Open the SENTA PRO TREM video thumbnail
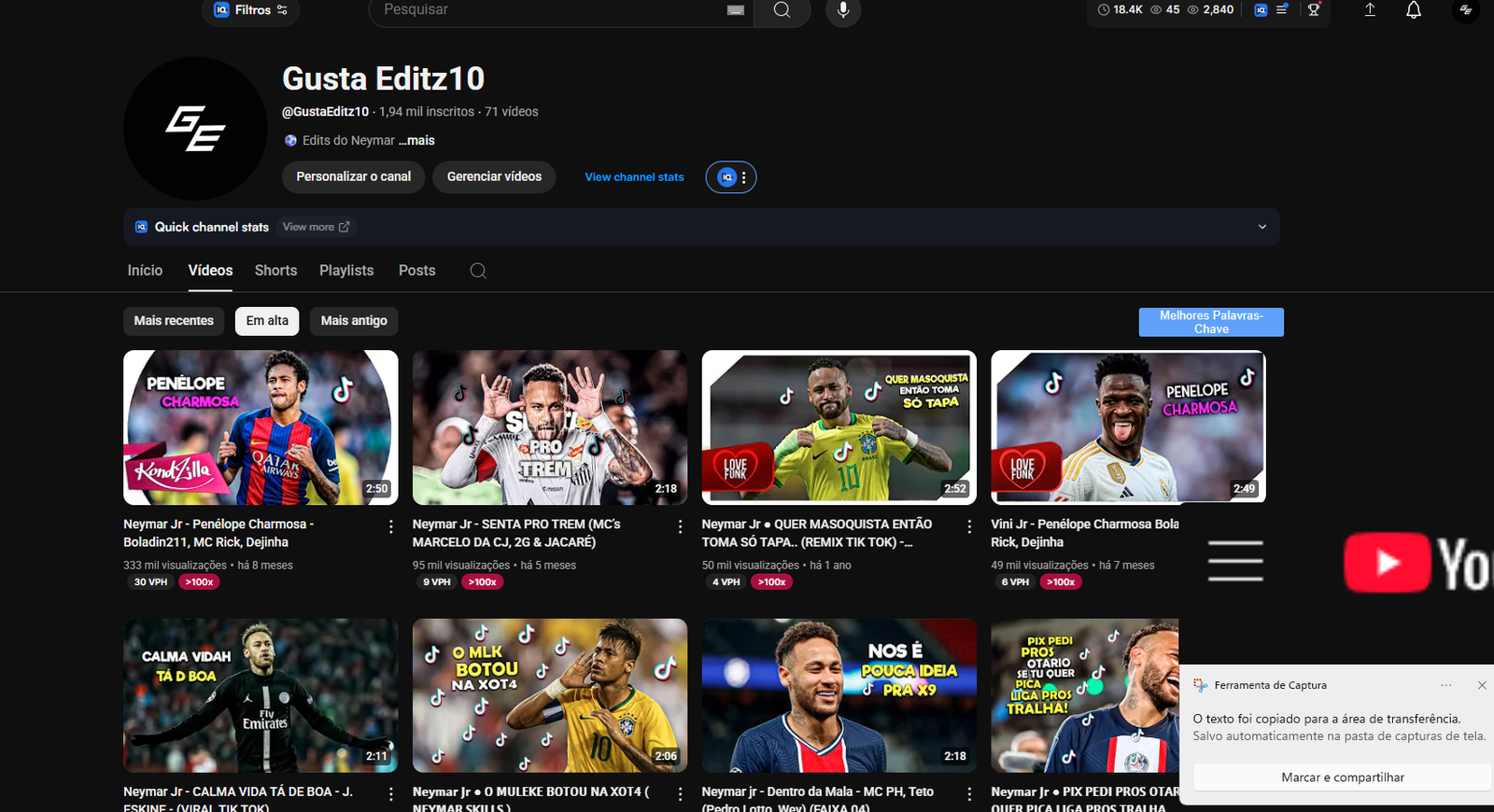 pos(549,427)
